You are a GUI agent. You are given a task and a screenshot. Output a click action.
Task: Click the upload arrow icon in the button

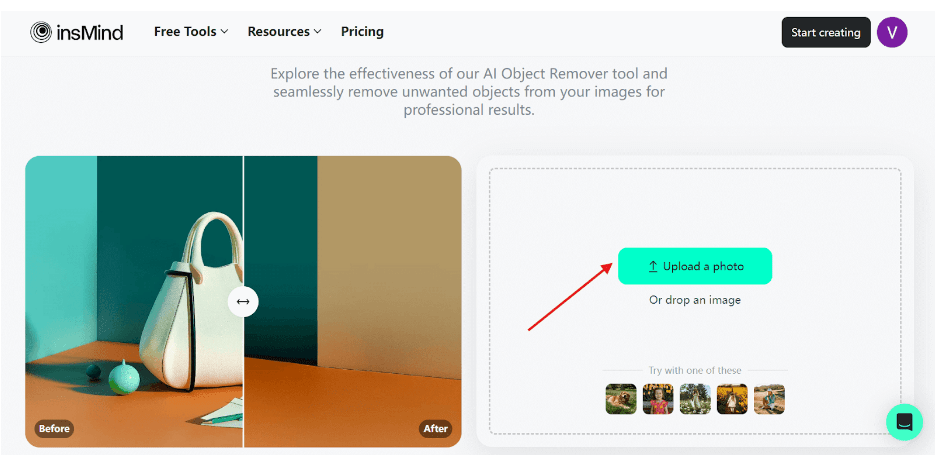653,267
